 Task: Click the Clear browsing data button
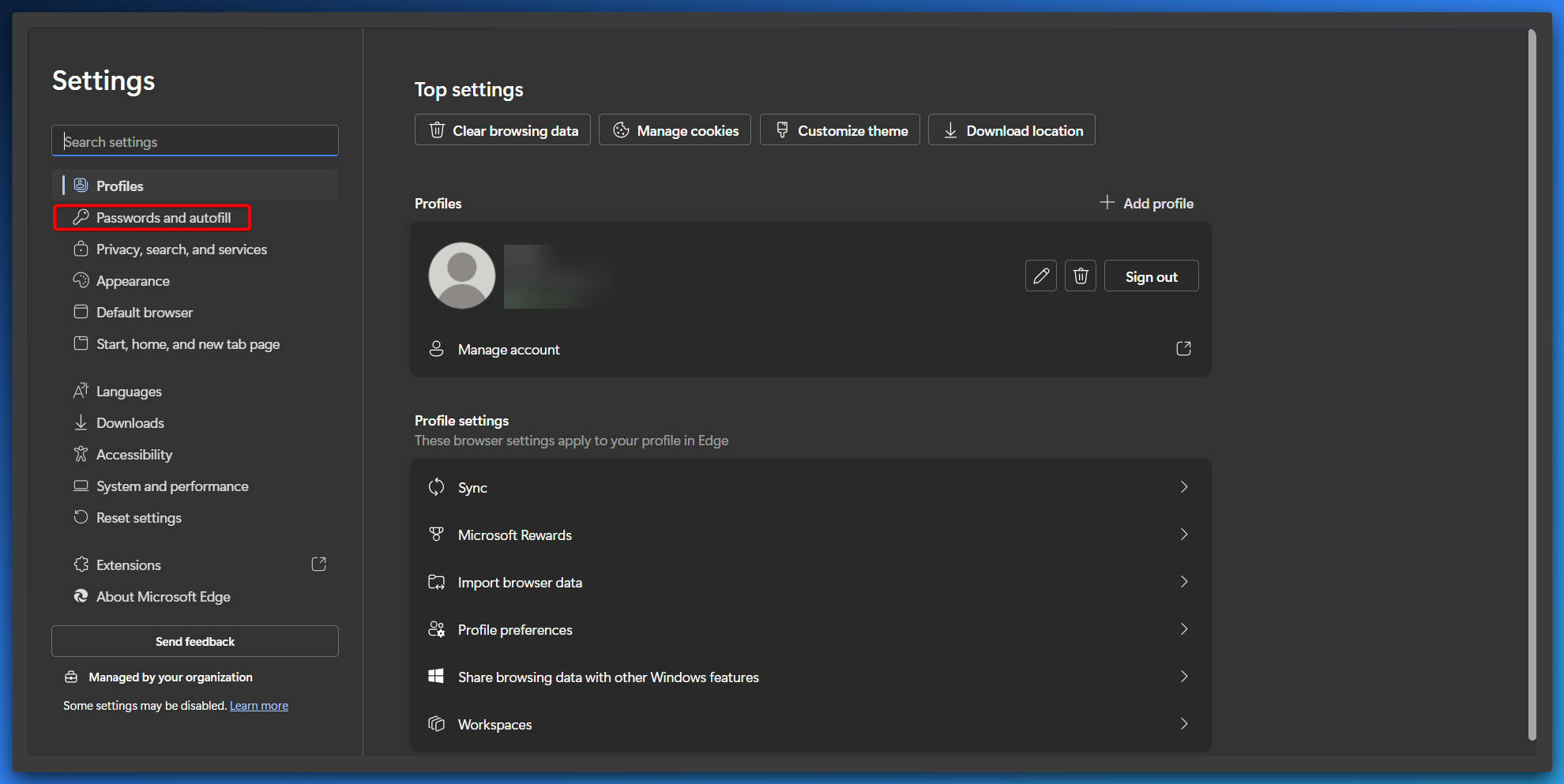point(502,130)
